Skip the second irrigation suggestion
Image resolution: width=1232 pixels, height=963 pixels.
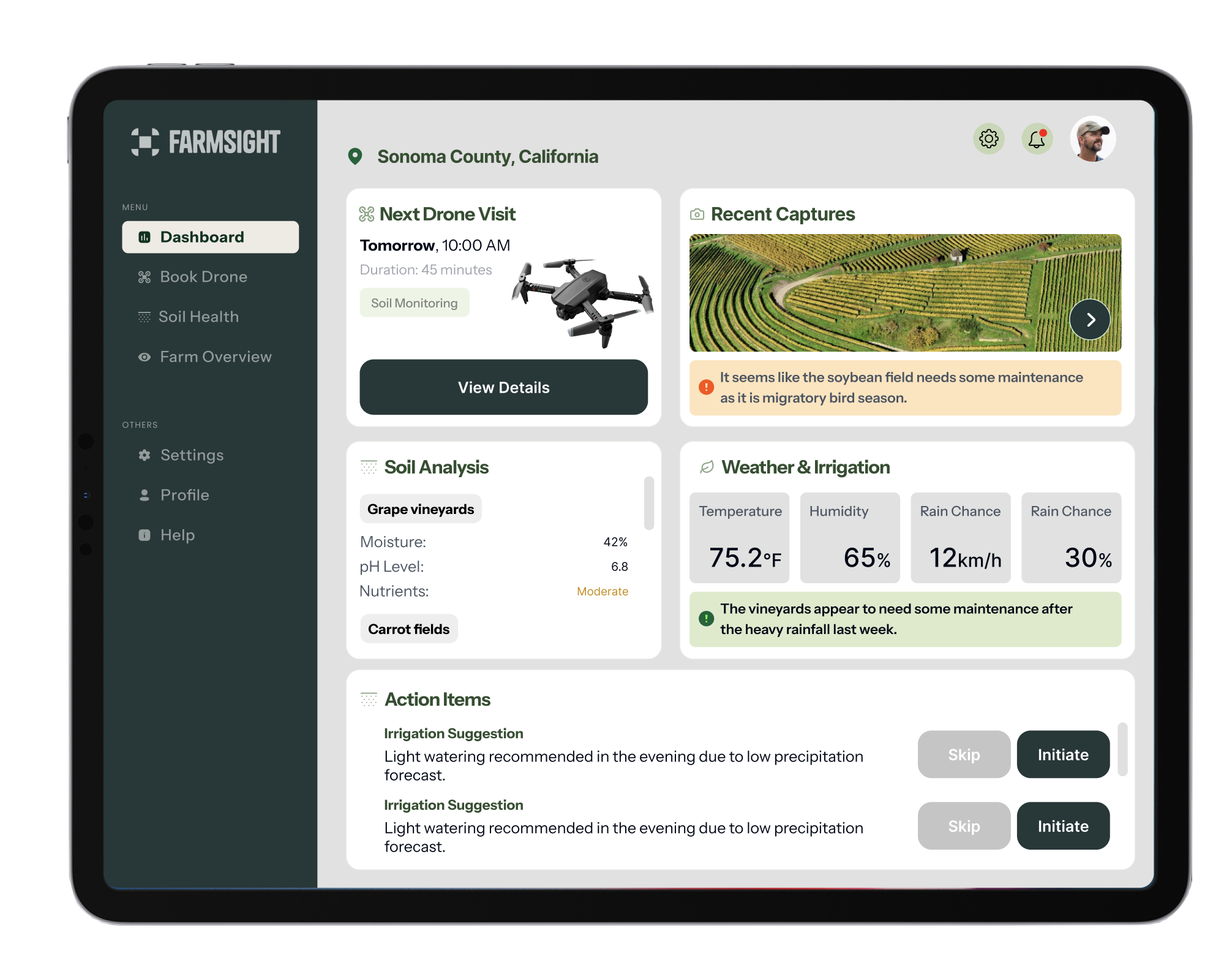[x=963, y=826]
